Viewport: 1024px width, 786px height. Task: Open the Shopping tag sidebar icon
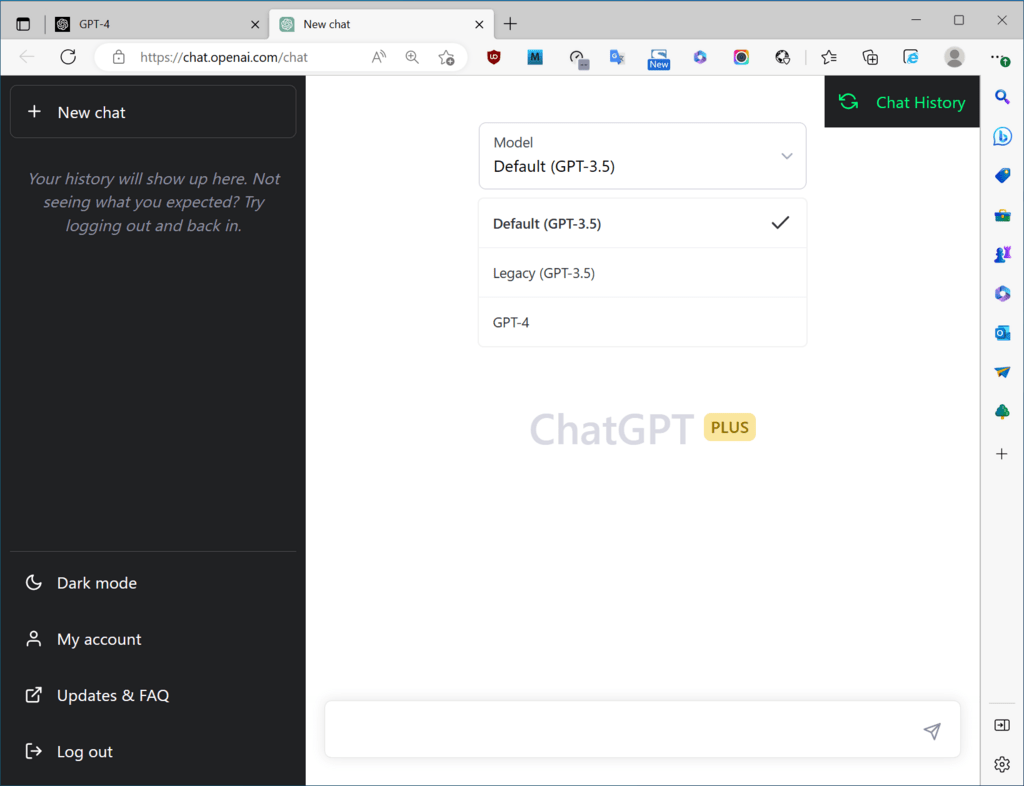tap(1002, 176)
